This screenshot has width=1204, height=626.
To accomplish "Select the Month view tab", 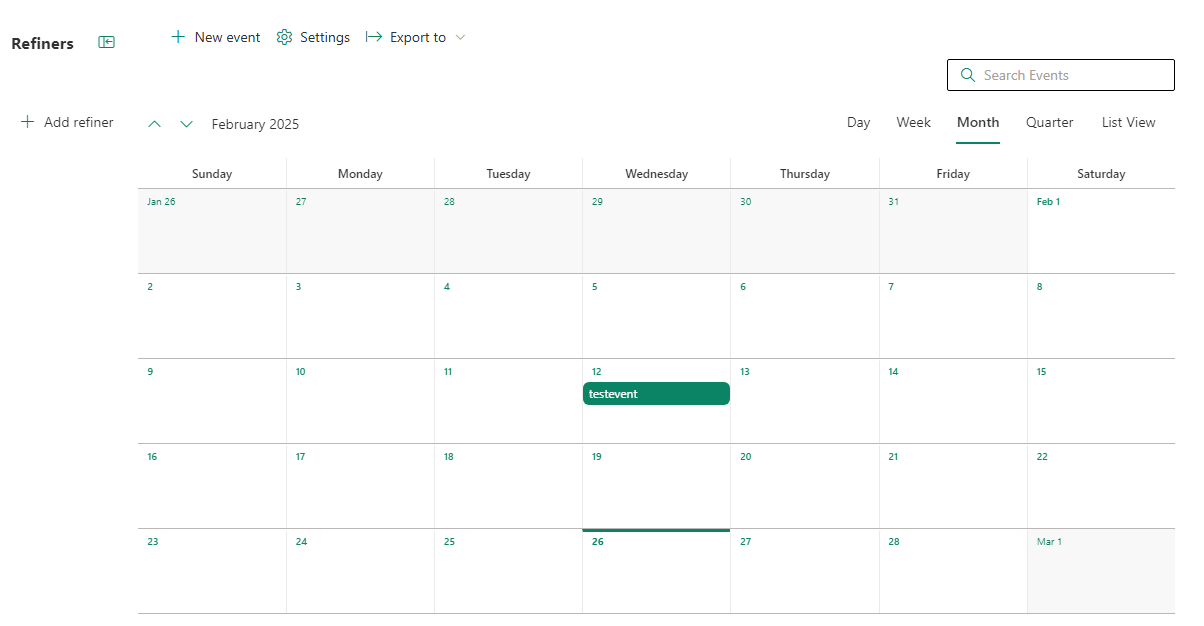I will point(977,121).
